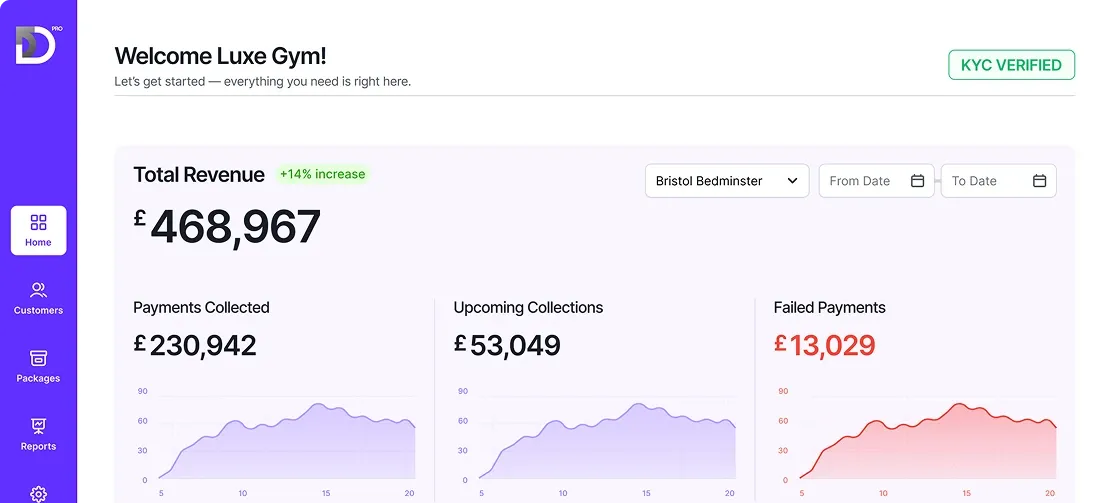This screenshot has height=503, width=1113.
Task: Click the calendar icon in From Date
Action: click(918, 181)
